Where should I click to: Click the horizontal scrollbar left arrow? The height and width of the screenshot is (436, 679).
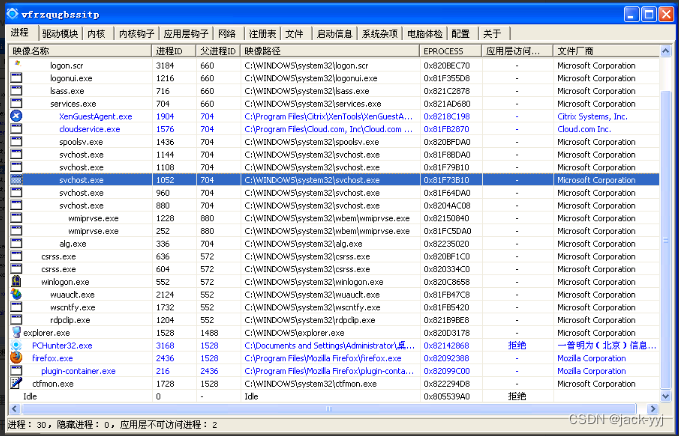tap(15, 408)
